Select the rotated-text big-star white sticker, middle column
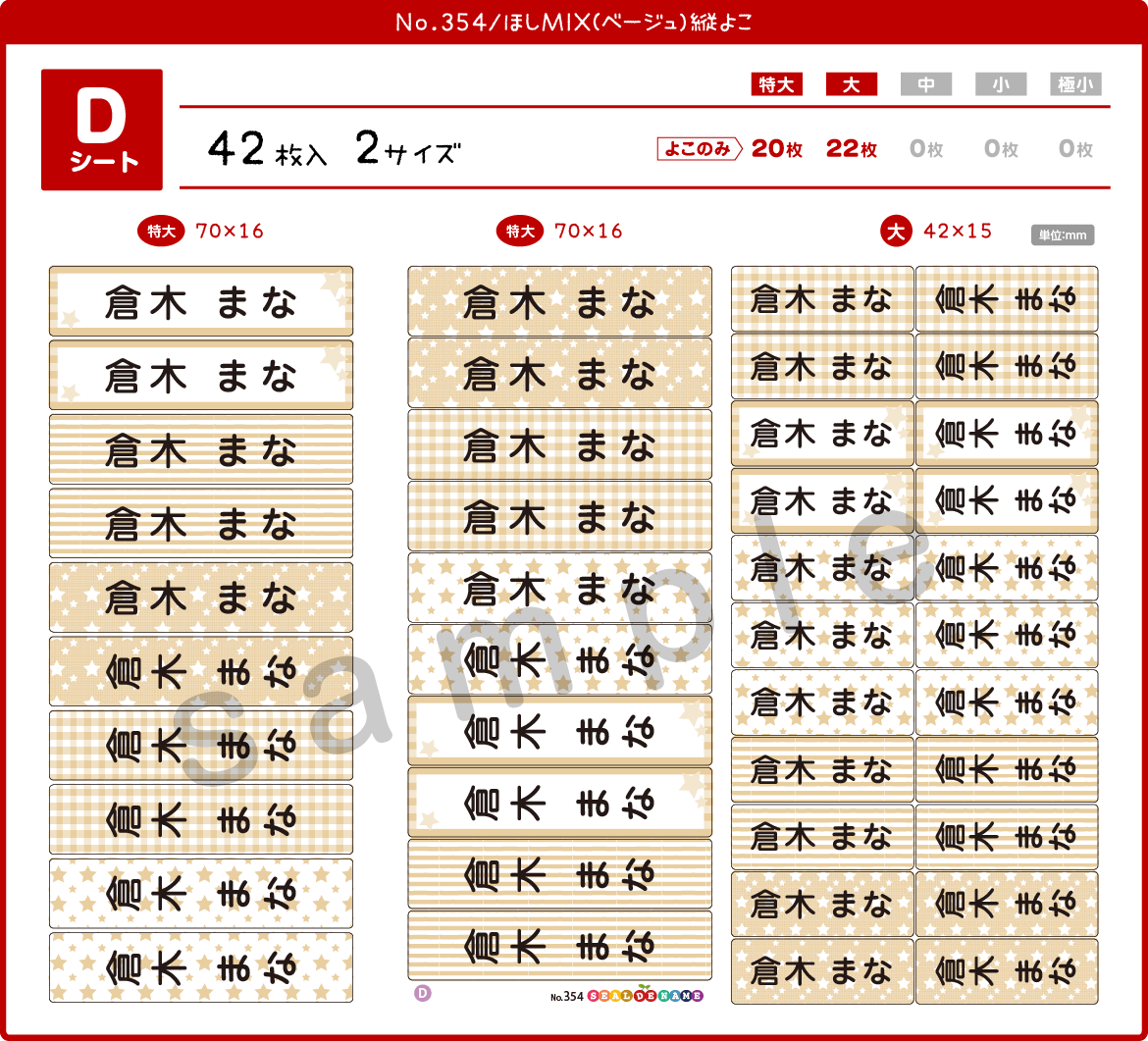Image resolution: width=1148 pixels, height=1041 pixels. [560, 659]
